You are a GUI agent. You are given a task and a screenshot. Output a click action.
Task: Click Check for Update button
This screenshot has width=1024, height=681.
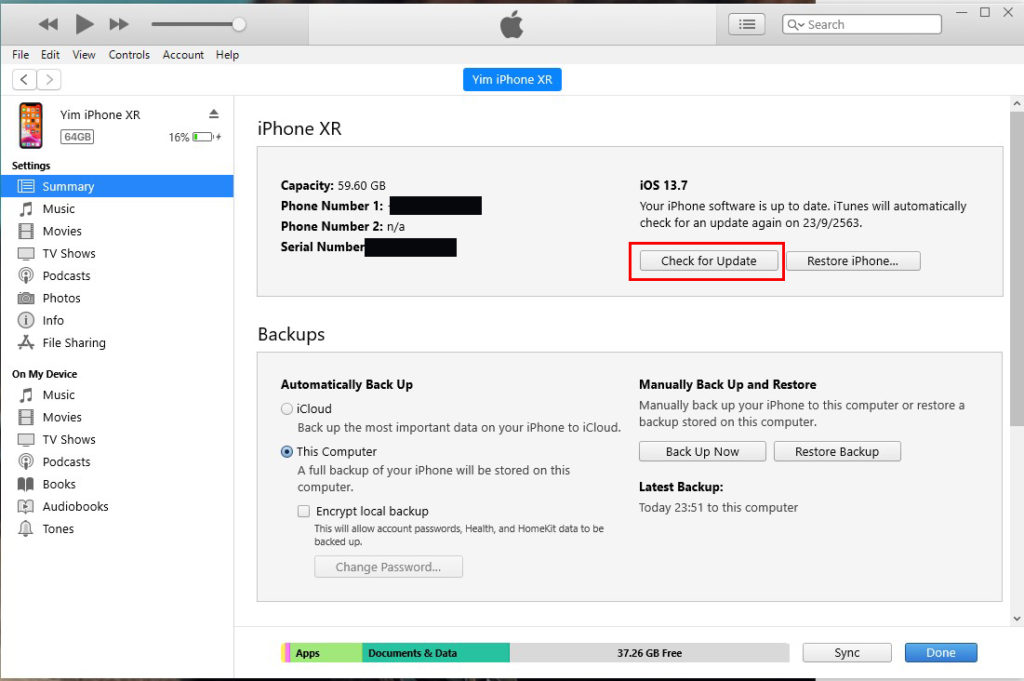coord(708,261)
